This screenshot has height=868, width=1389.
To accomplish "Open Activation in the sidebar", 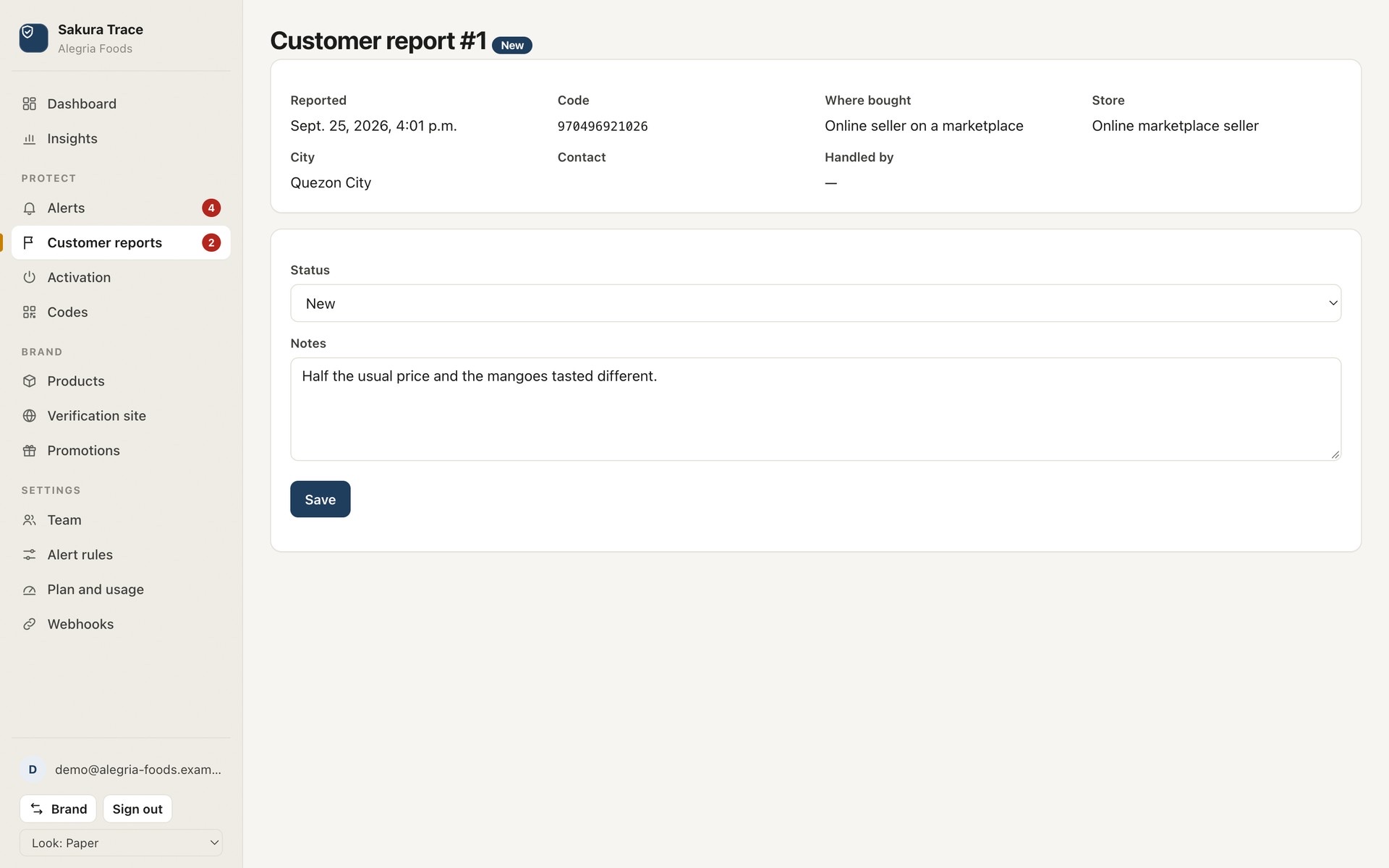I will click(x=121, y=277).
